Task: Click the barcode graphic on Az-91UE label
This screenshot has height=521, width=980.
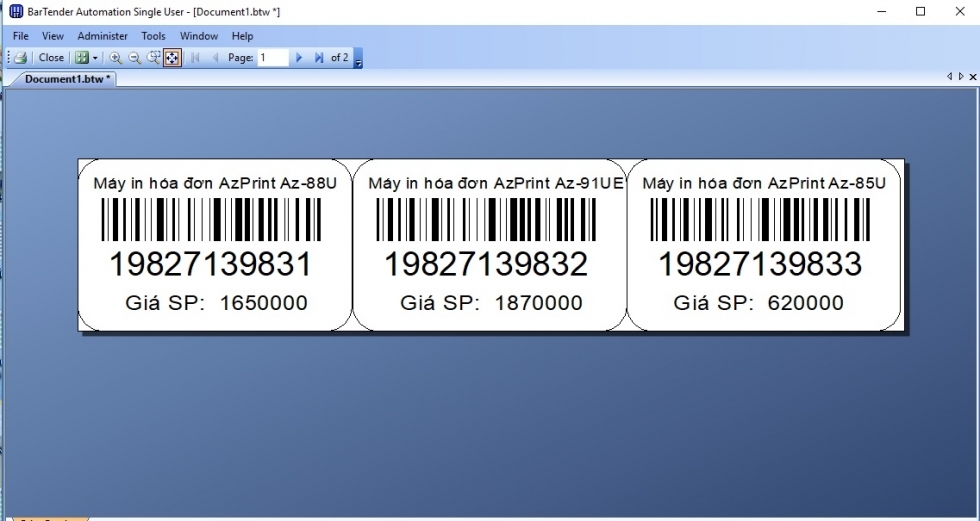Action: (486, 219)
